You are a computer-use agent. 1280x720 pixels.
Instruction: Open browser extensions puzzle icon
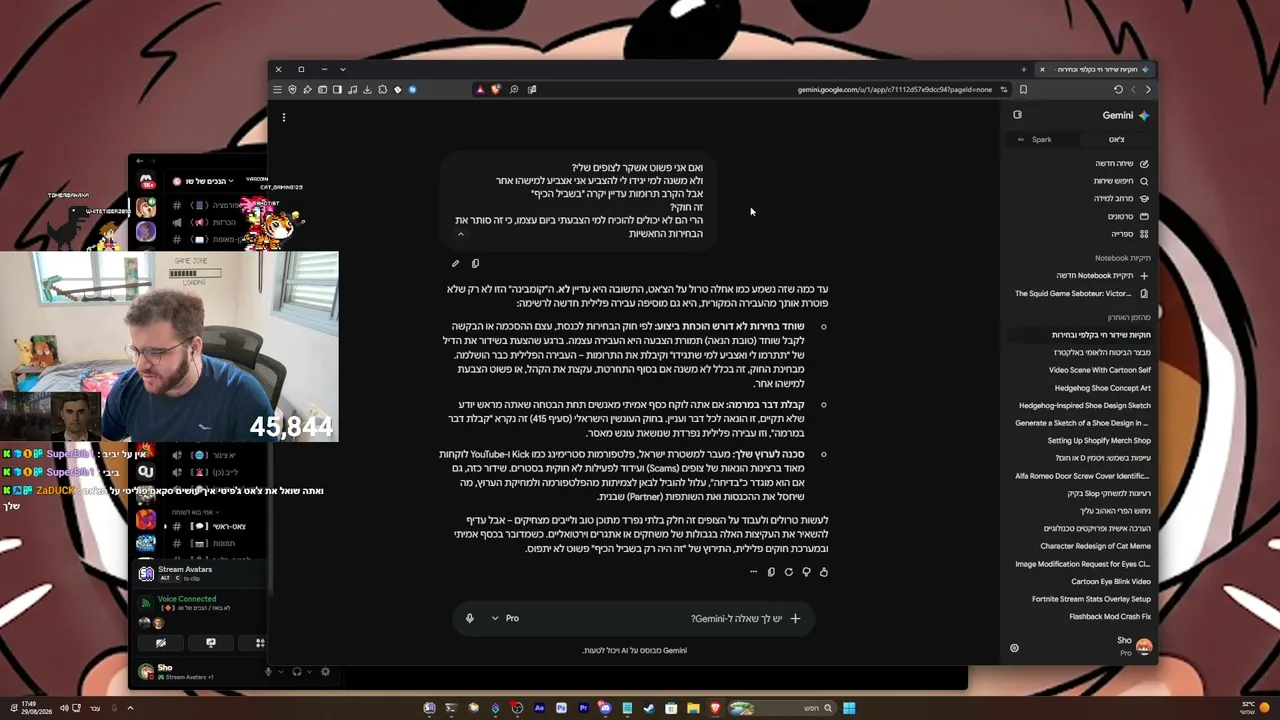click(382, 89)
